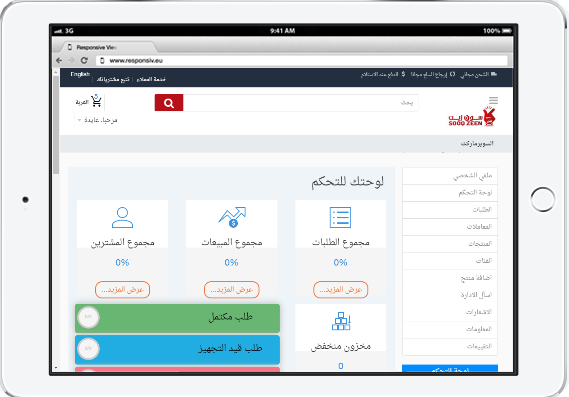569x397 pixels.
Task: Open ملفي الشخصي in sidebar
Action: point(450,176)
